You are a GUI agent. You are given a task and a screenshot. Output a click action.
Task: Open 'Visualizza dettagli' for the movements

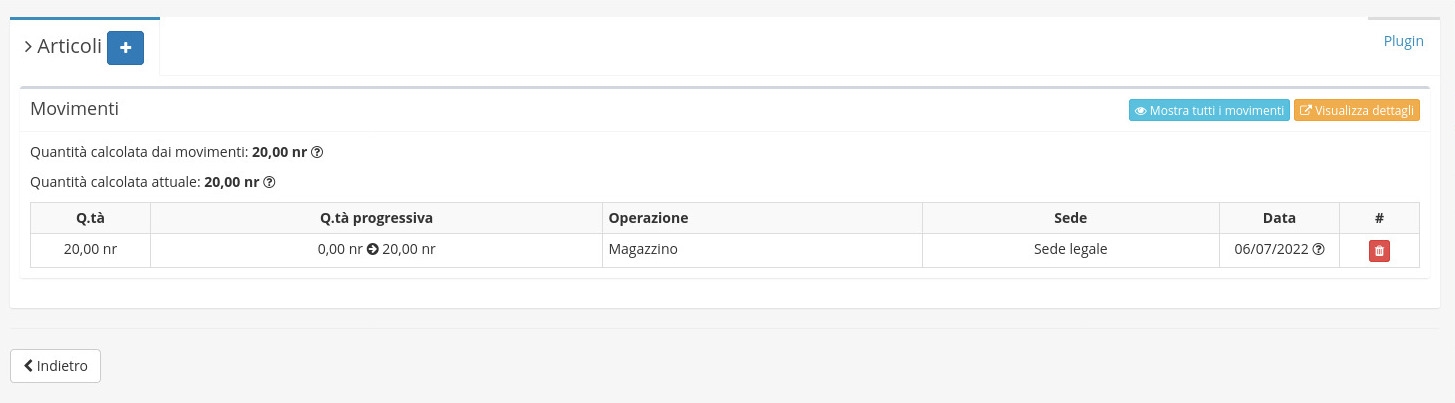tap(1357, 111)
